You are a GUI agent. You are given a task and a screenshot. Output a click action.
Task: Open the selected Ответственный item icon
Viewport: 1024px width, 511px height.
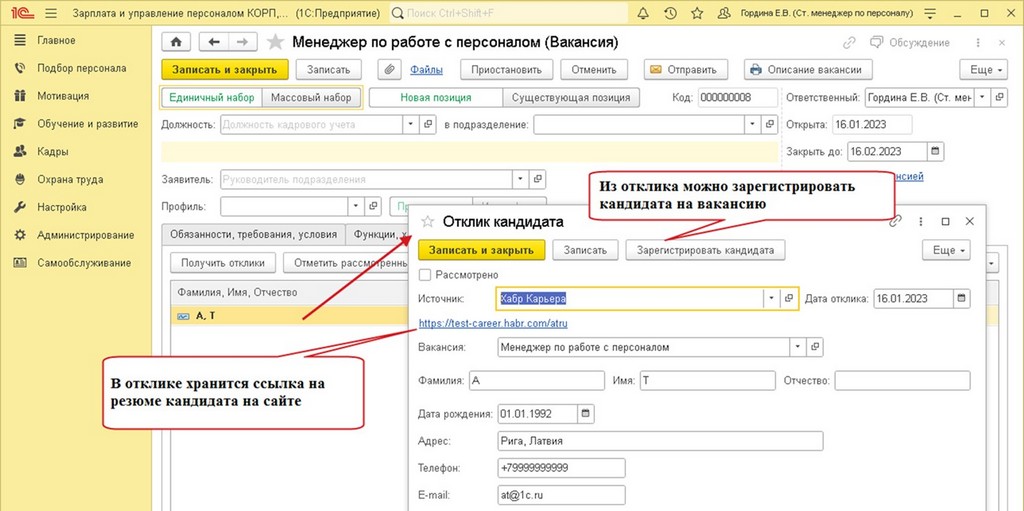pyautogui.click(x=999, y=97)
